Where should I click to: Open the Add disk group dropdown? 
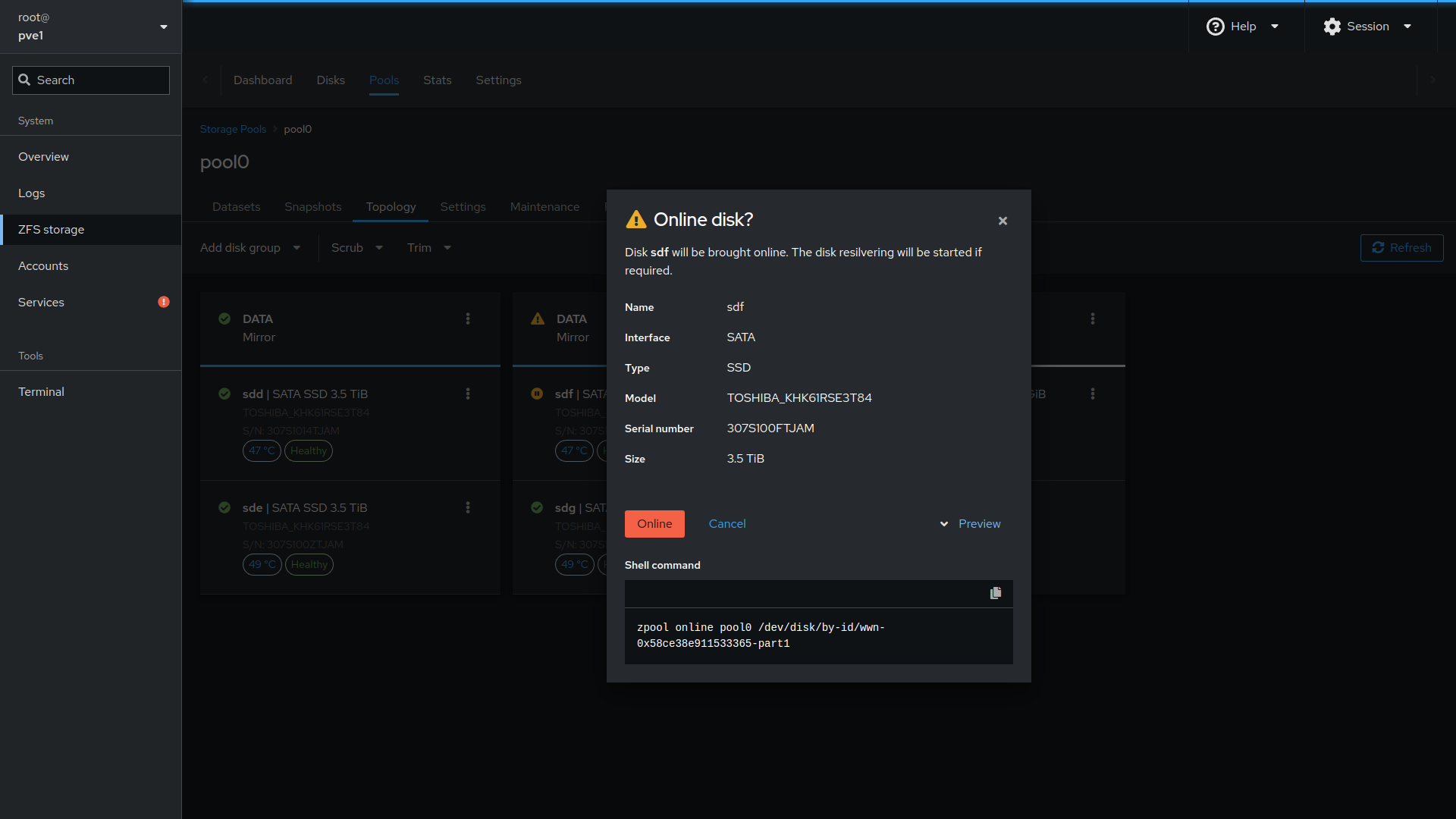click(x=250, y=248)
